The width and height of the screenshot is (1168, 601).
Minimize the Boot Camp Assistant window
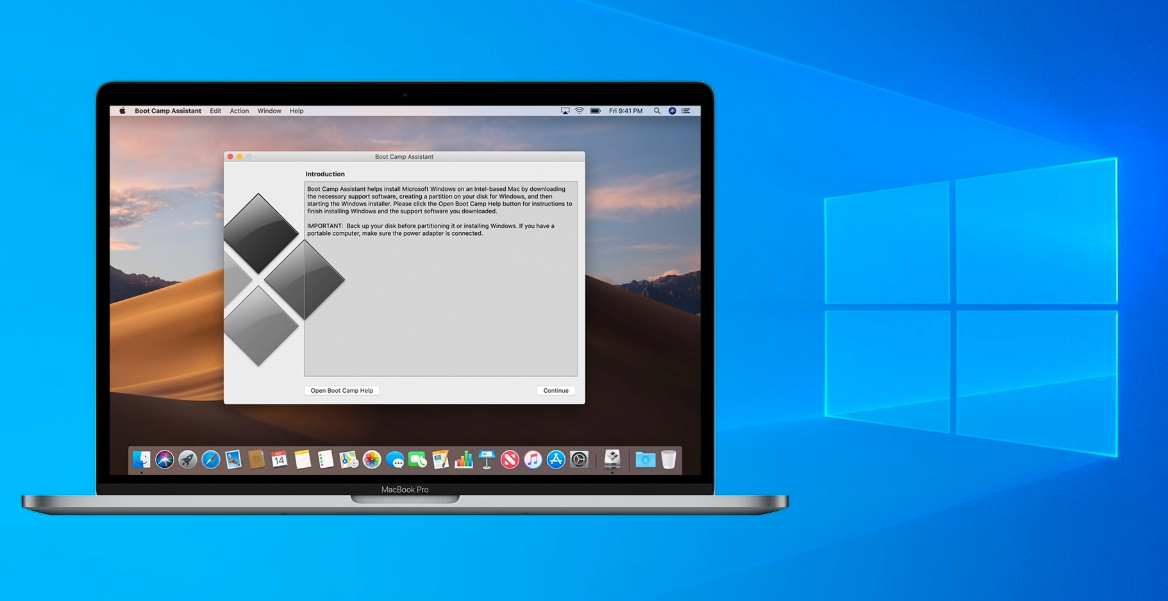point(239,156)
